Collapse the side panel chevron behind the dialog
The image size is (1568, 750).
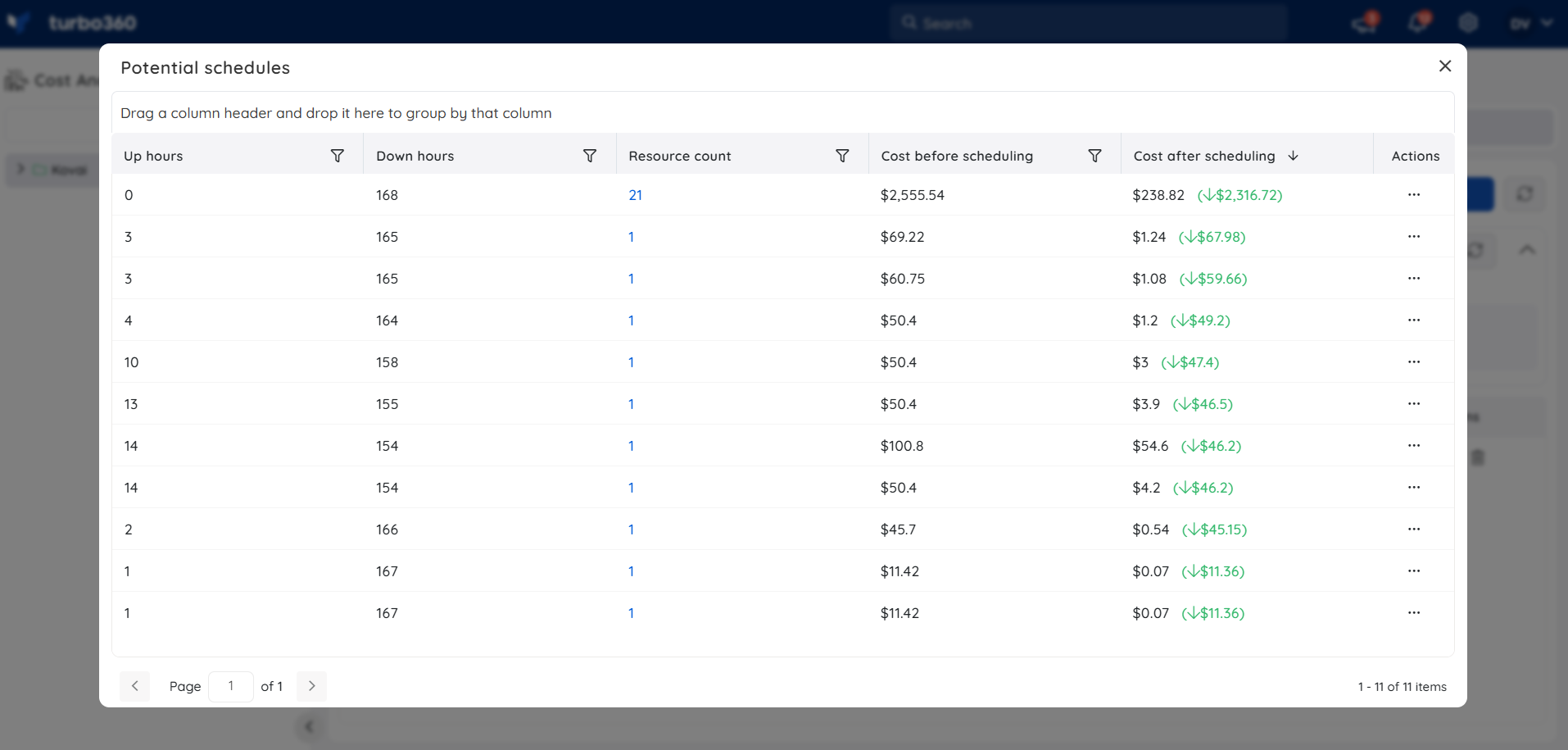point(310,726)
